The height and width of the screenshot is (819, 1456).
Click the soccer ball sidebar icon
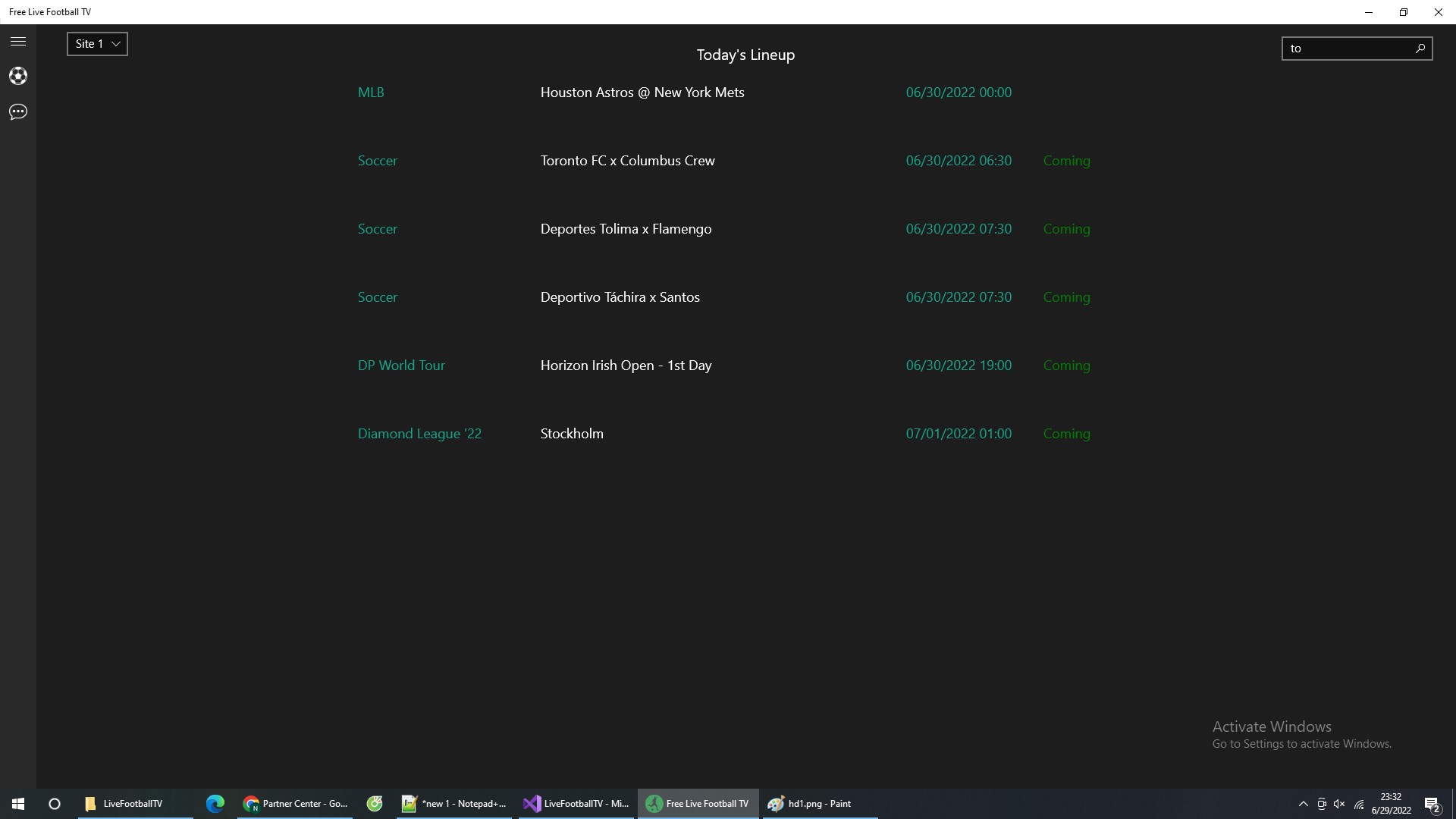[18, 76]
